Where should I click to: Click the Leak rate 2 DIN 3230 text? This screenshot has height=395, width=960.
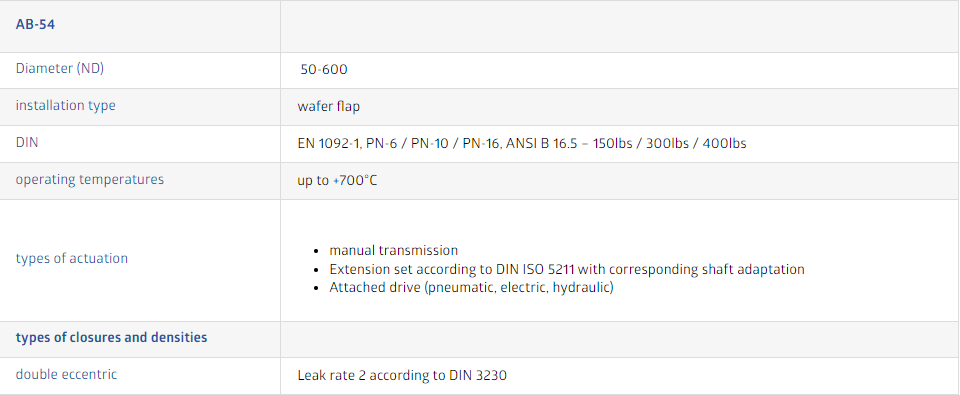(402, 375)
